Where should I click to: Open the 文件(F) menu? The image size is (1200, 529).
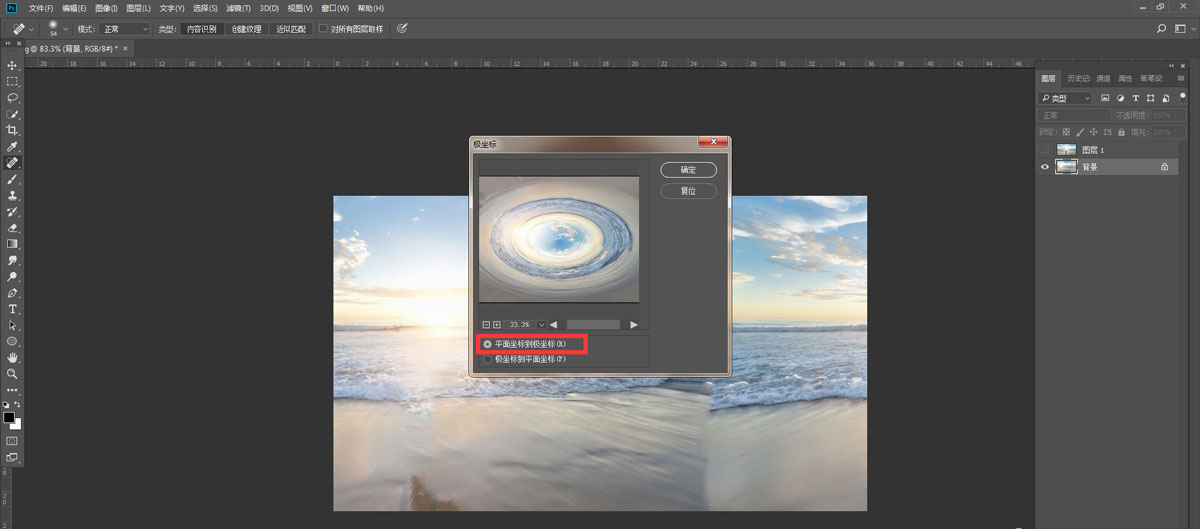[x=41, y=8]
